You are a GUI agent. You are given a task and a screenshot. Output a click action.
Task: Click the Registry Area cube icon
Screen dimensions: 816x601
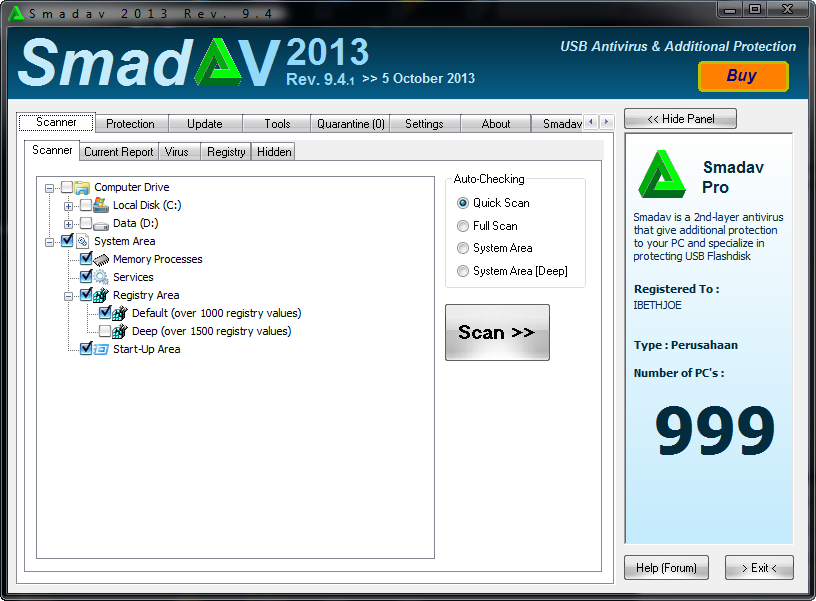(101, 295)
